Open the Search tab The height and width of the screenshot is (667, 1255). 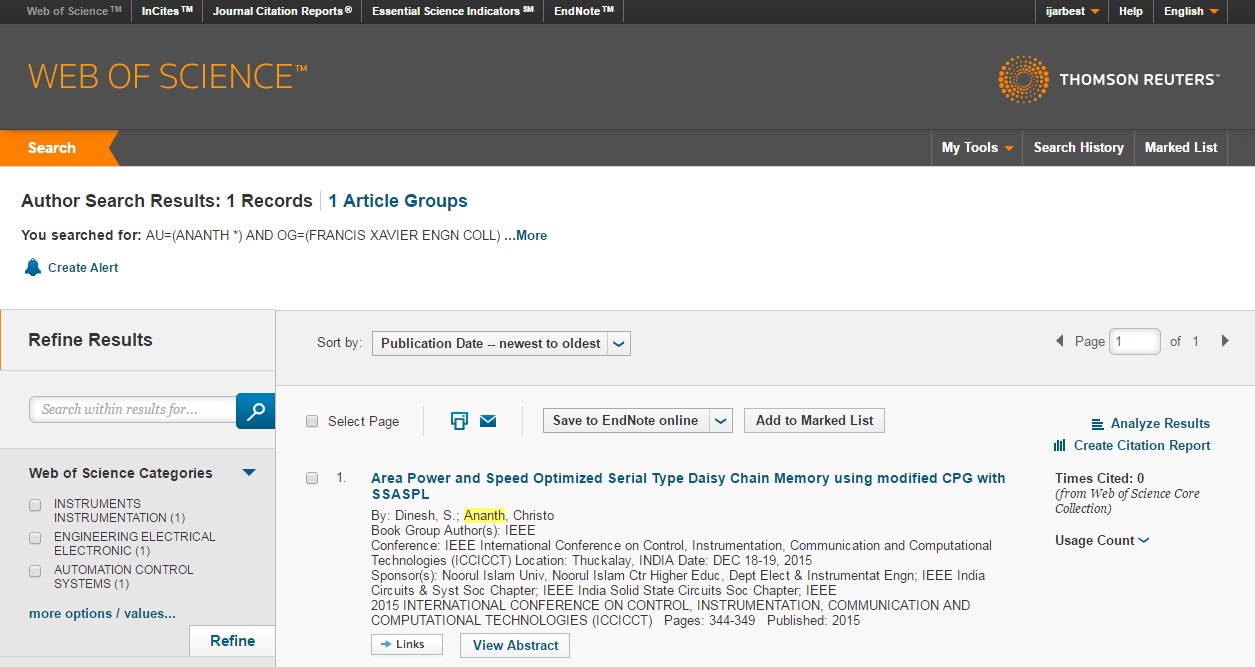(x=54, y=148)
